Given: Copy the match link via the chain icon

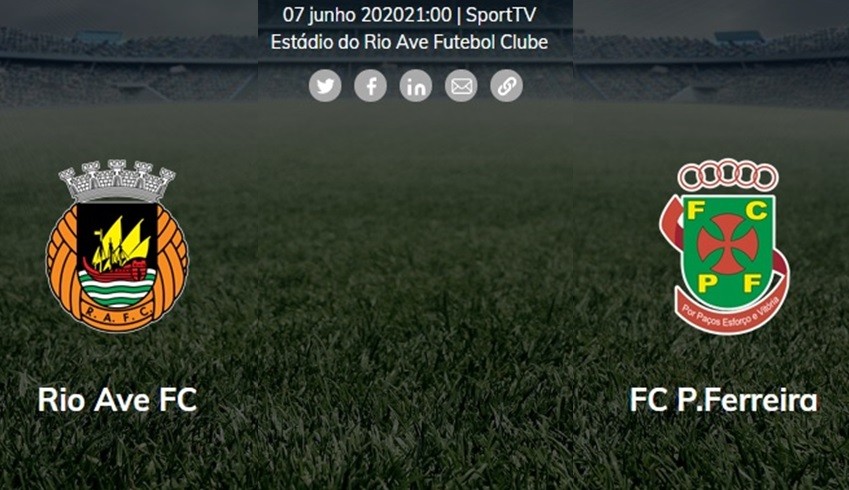Looking at the screenshot, I should click(506, 86).
